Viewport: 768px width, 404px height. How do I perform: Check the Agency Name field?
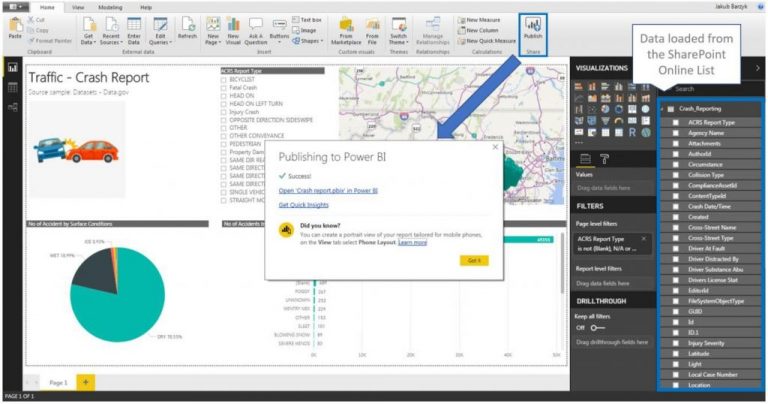(x=676, y=133)
